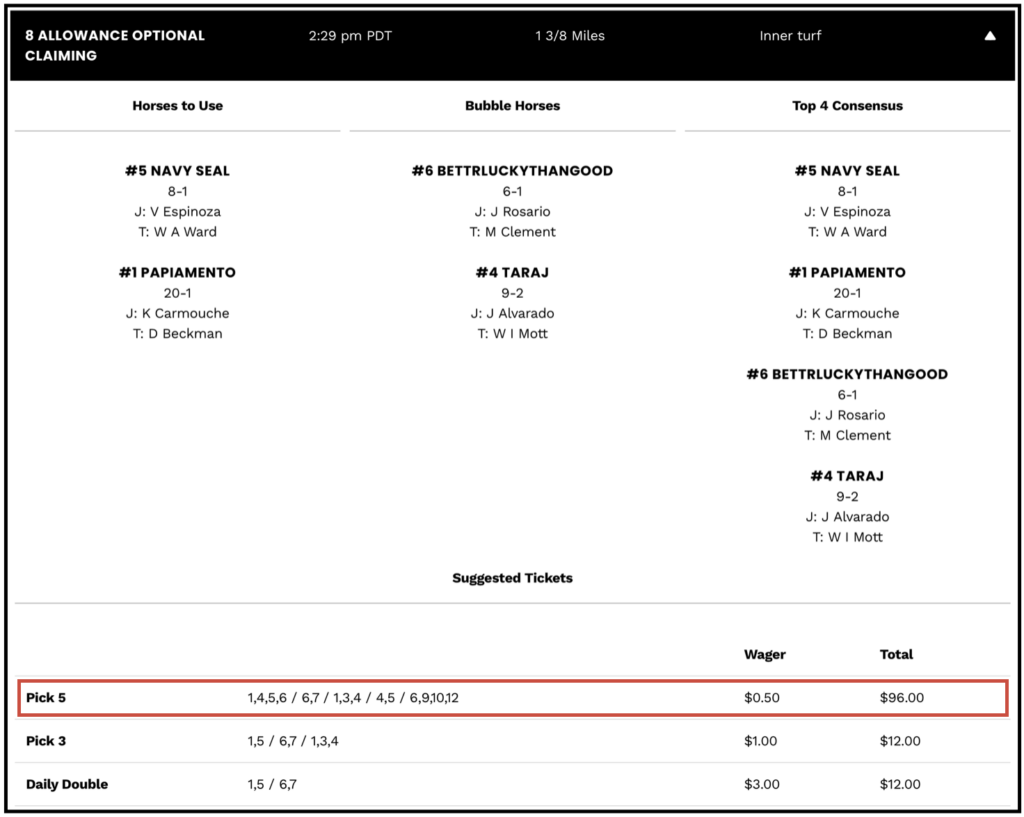Select the Pick 3 selections '1,5 / 6,7 / 1,3,4'
Viewport: 1024px width, 817px height.
293,741
